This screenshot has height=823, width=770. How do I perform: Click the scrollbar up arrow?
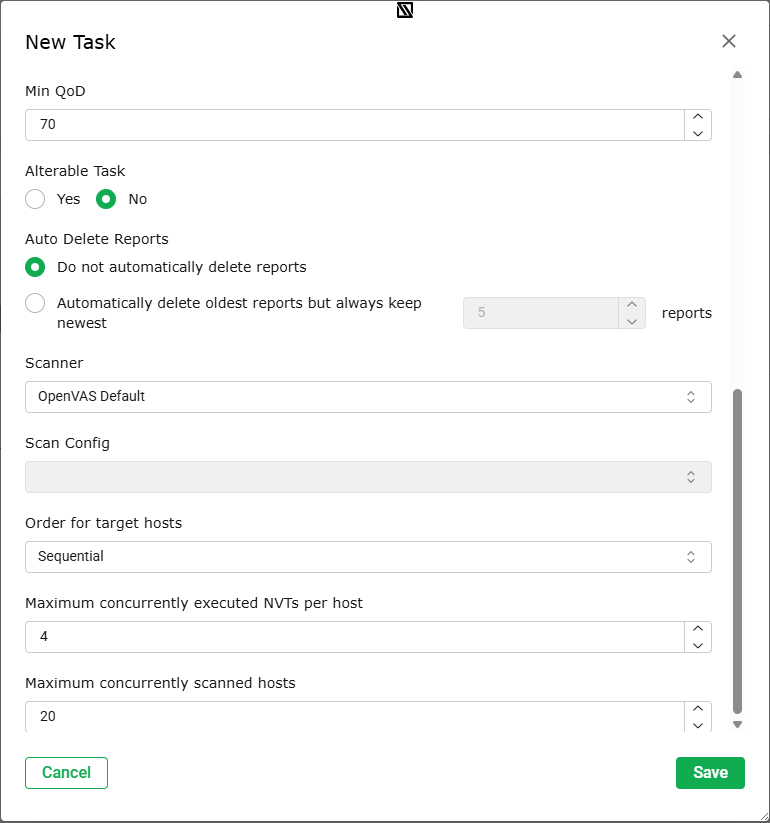click(737, 75)
